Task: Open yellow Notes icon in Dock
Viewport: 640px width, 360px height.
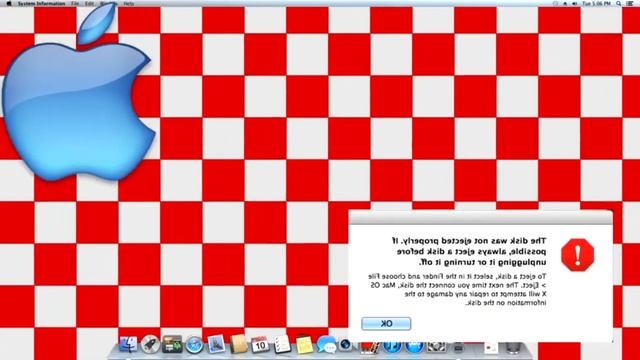Action: click(304, 345)
